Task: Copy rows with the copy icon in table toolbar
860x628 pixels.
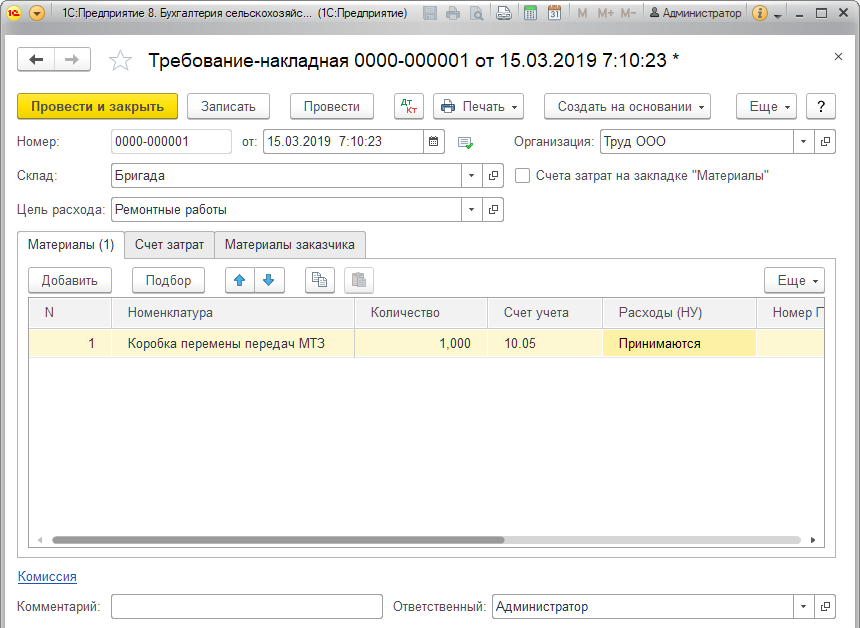Action: (x=319, y=280)
